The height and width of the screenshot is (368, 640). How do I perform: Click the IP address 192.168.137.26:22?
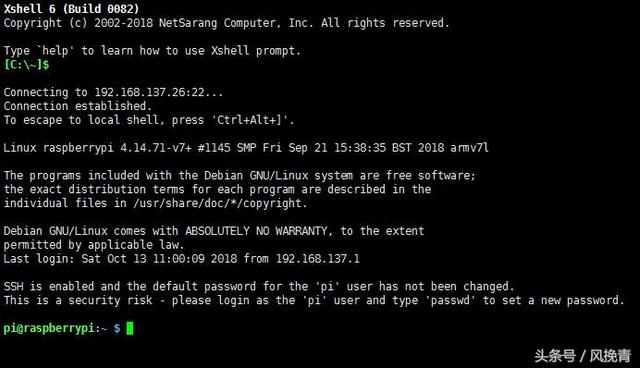(149, 92)
